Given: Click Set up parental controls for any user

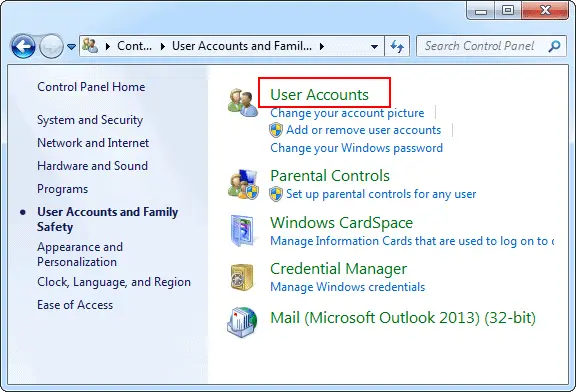Looking at the screenshot, I should (381, 194).
